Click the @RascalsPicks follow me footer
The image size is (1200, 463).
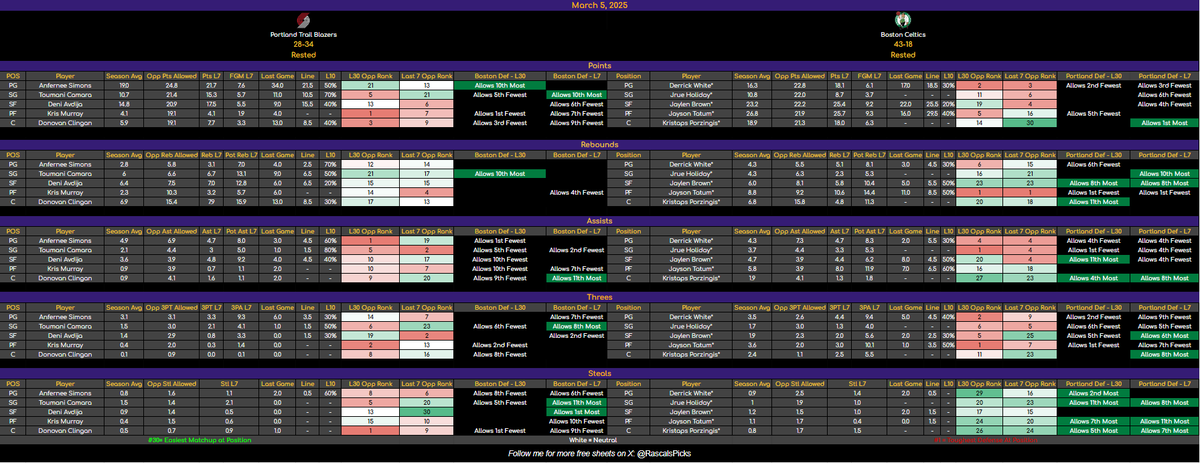[x=600, y=452]
